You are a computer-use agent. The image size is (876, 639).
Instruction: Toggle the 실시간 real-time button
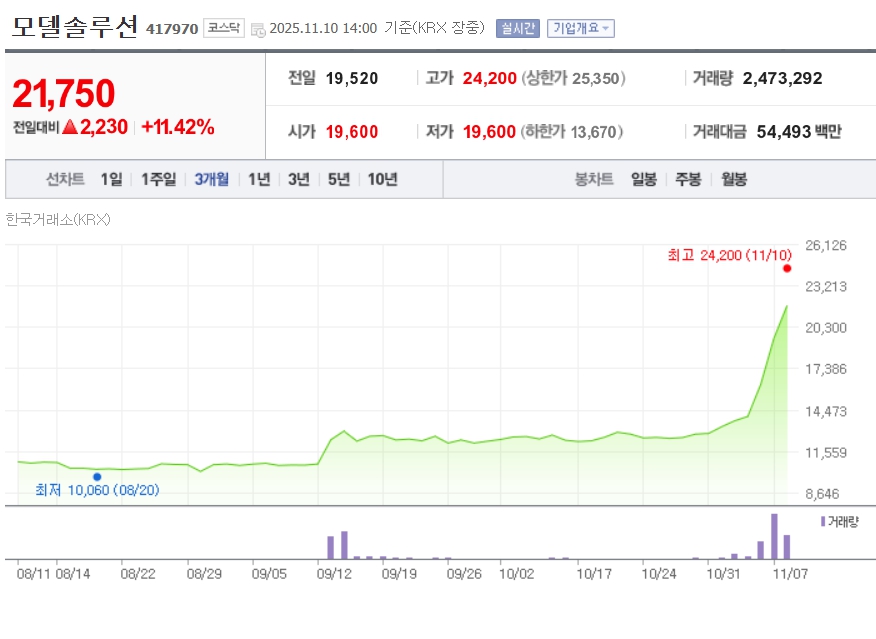coord(517,29)
